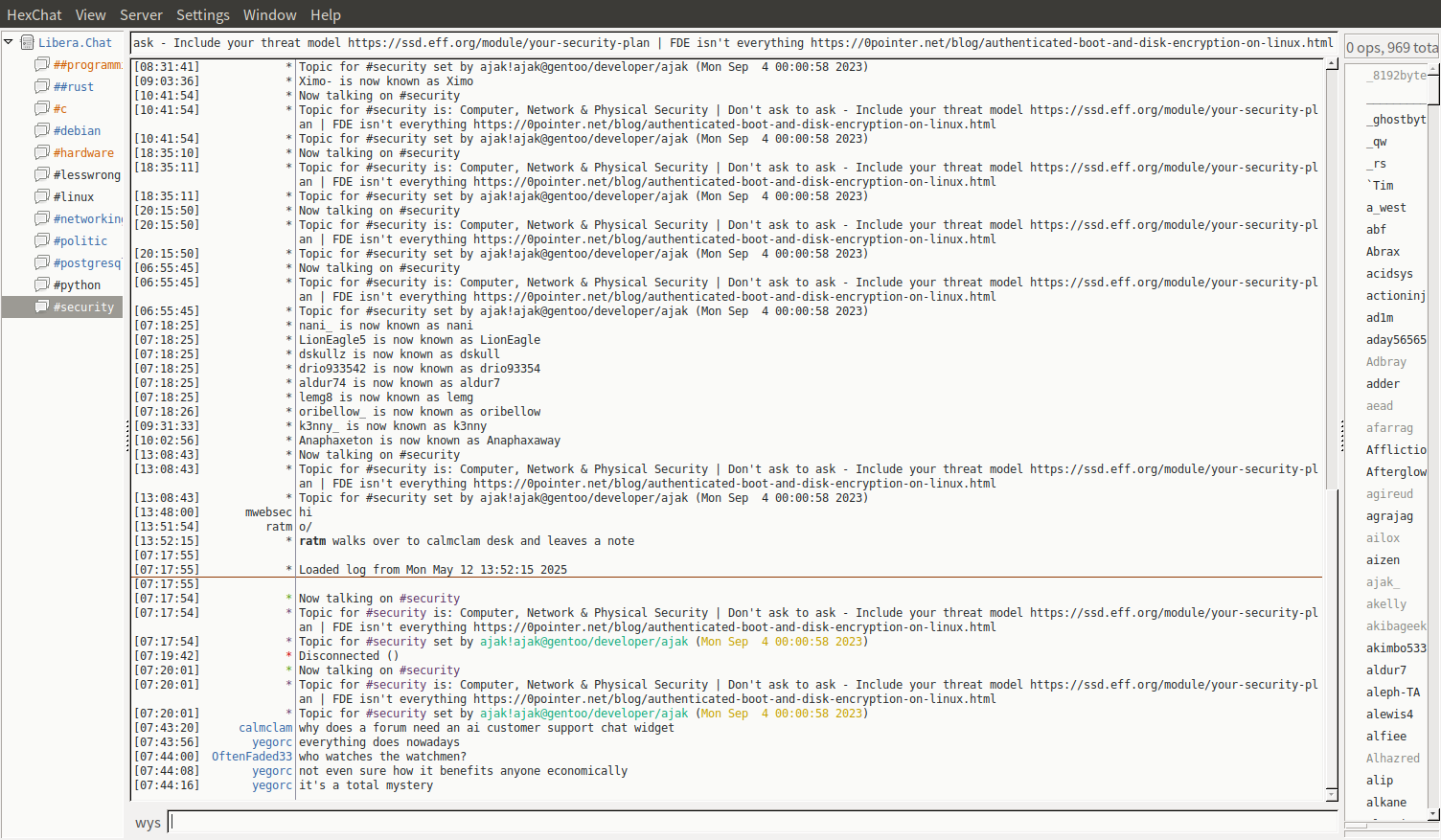This screenshot has width=1441, height=840.
Task: Click the message input field
Action: coord(752,822)
